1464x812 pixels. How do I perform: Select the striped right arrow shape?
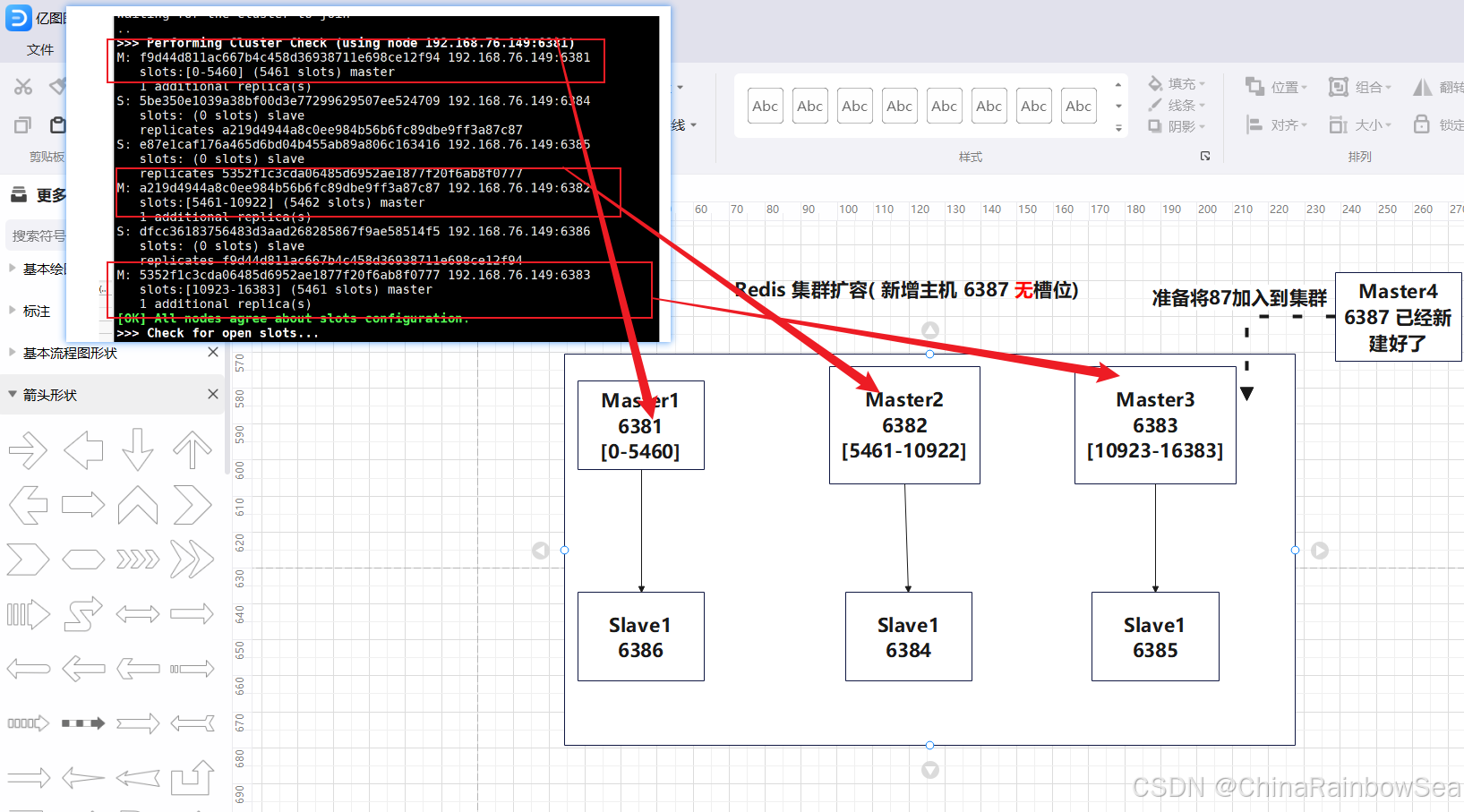(x=28, y=614)
